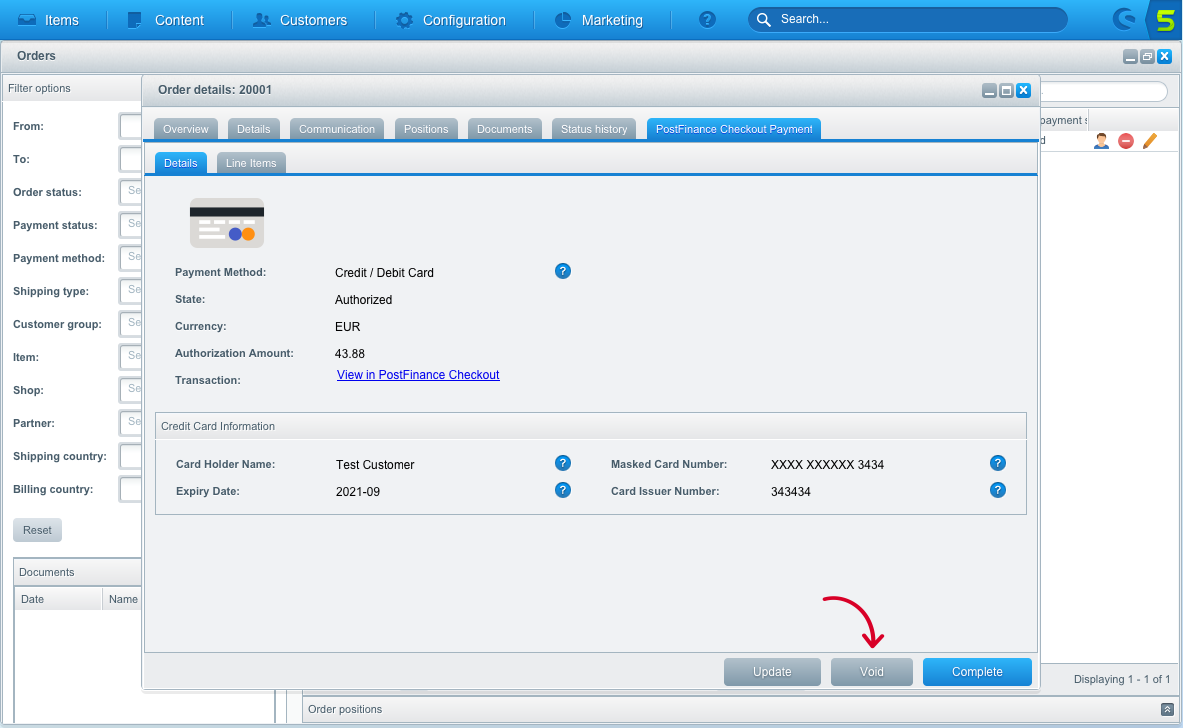
Task: Open the Partner filter dropdown
Action: point(131,423)
